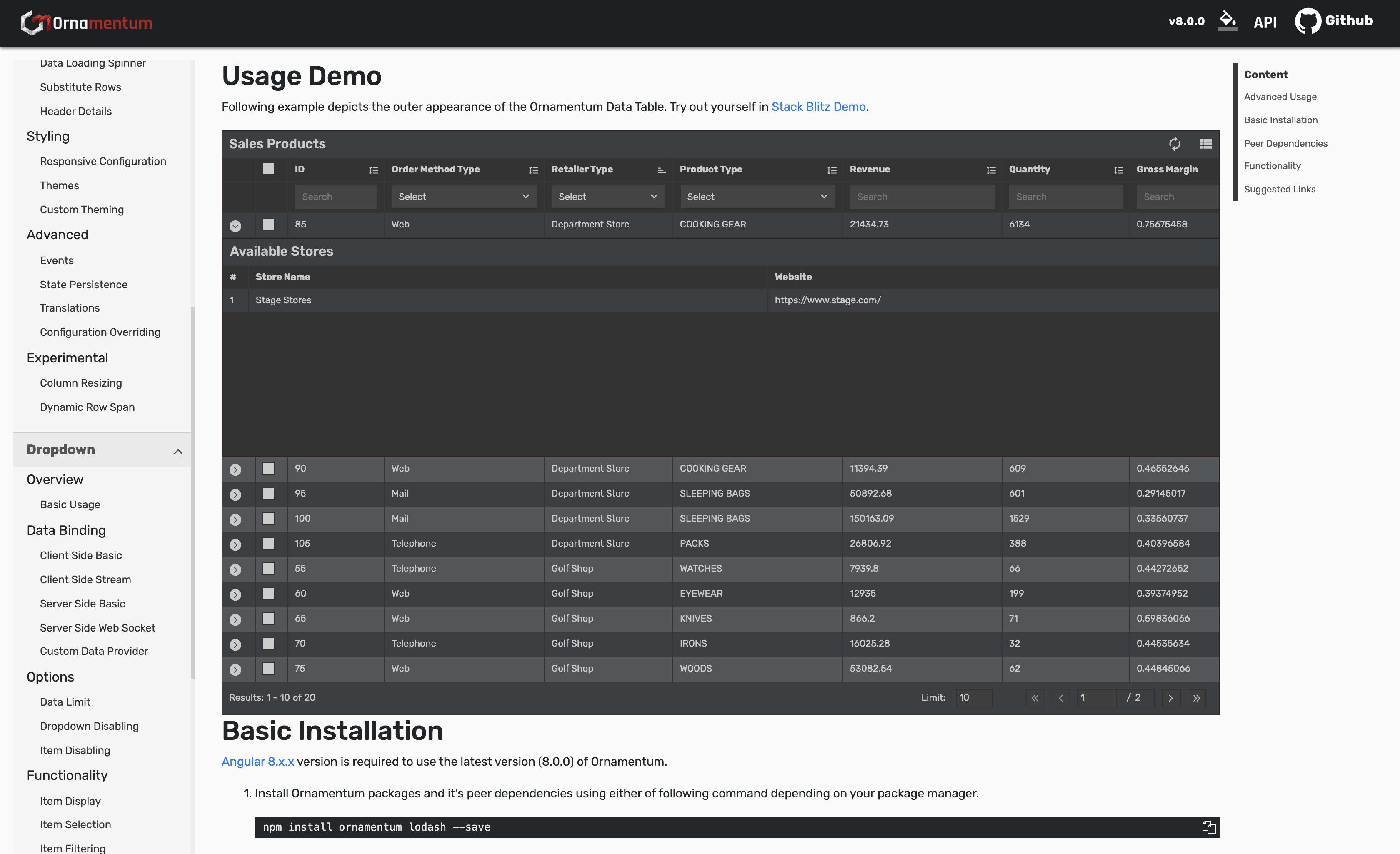Open the Order Method Type select dropdown
The width and height of the screenshot is (1400, 854).
click(x=464, y=197)
